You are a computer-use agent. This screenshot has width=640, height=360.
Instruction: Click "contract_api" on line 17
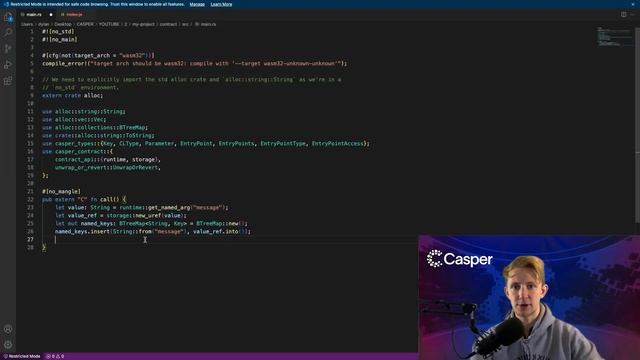74,160
